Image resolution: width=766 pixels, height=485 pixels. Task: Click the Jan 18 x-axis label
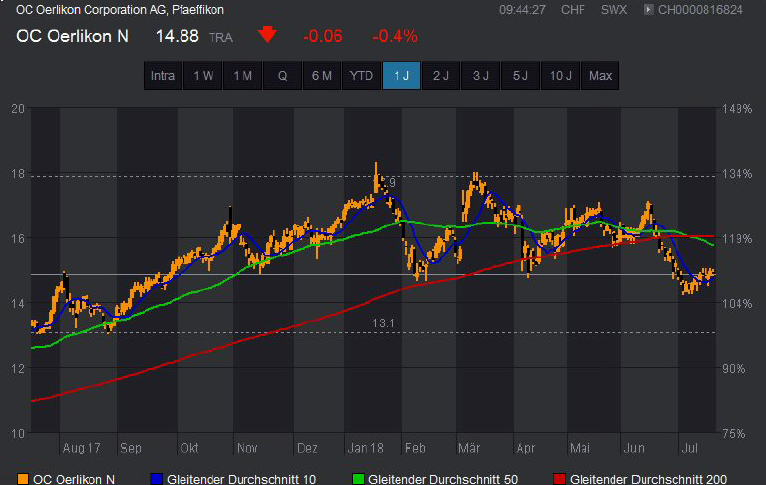click(x=365, y=448)
